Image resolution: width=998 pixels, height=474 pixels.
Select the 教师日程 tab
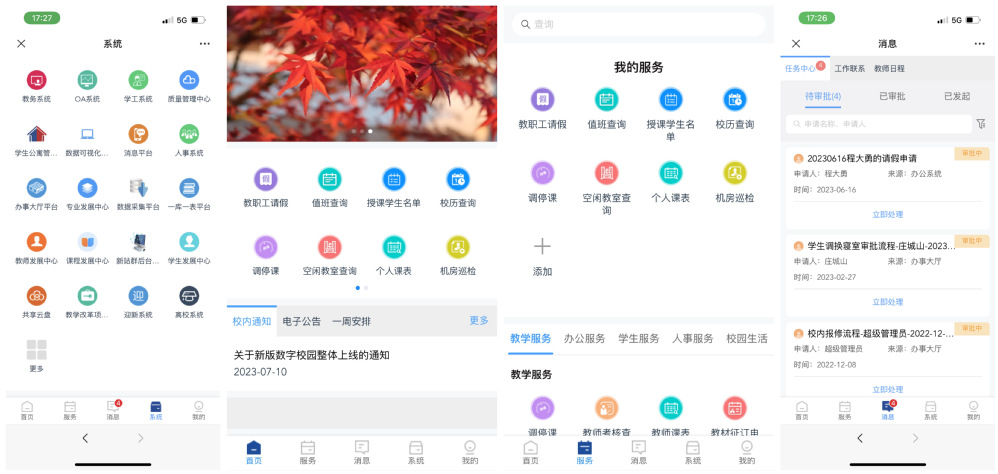[889, 69]
